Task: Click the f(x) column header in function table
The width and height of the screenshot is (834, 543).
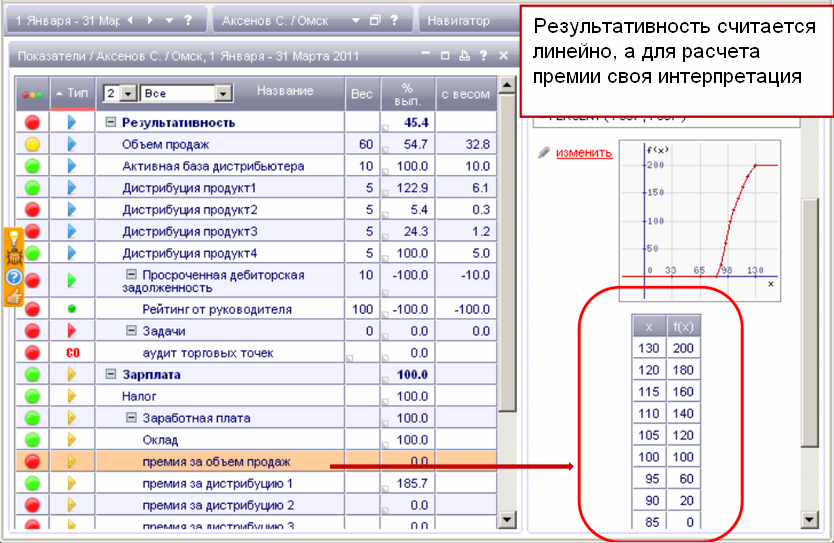Action: [x=683, y=327]
